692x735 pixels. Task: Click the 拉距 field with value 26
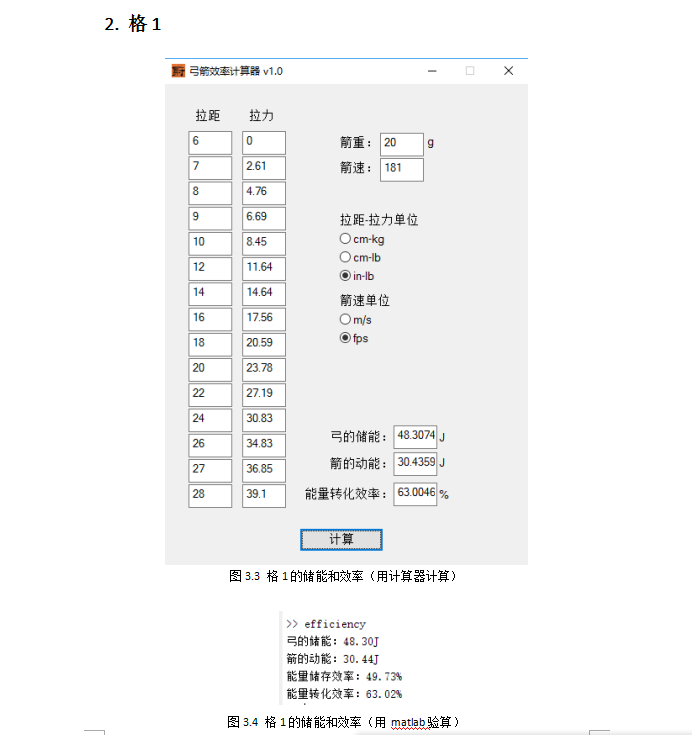click(210, 446)
